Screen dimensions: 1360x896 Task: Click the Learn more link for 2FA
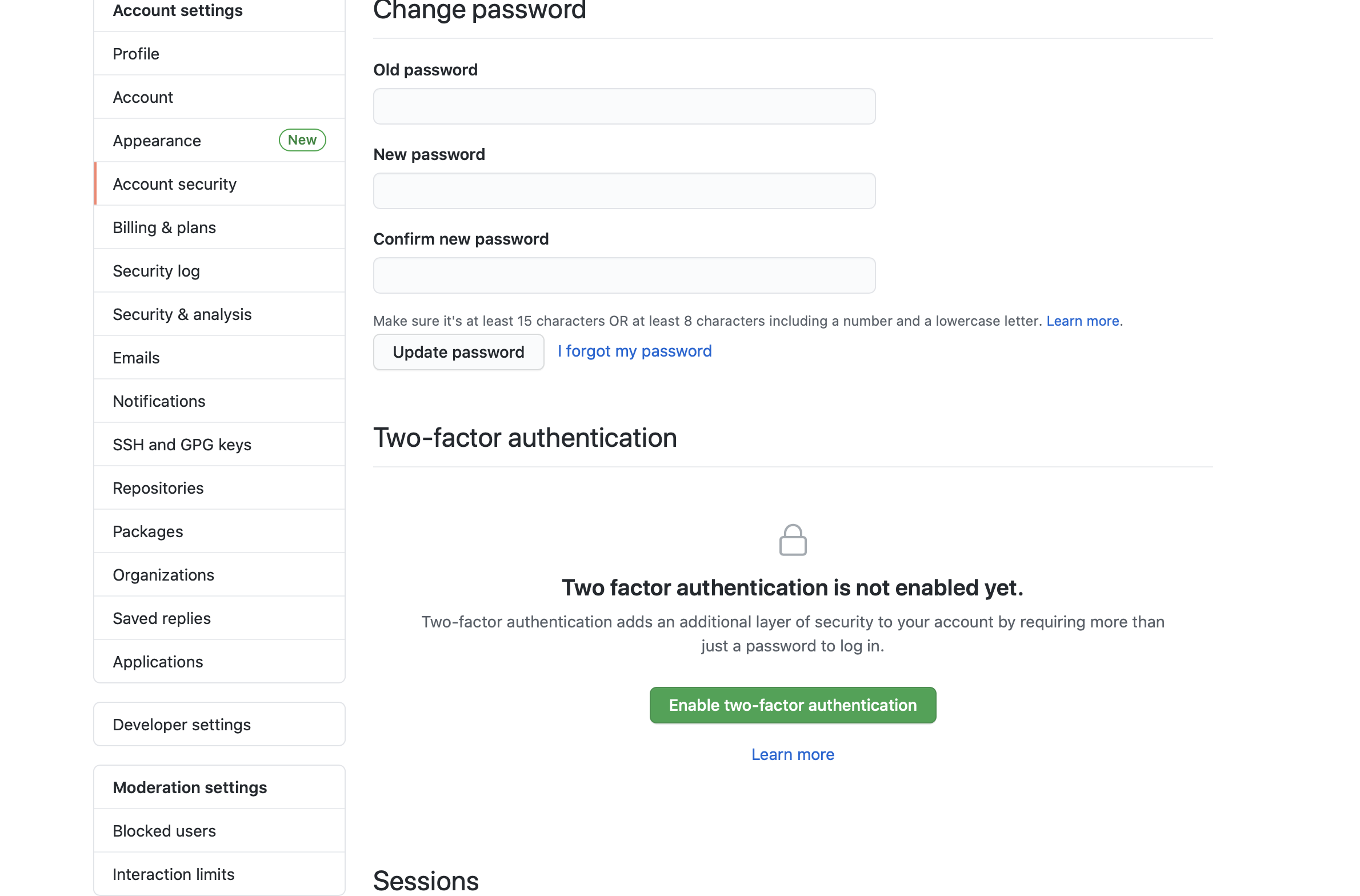pos(793,754)
